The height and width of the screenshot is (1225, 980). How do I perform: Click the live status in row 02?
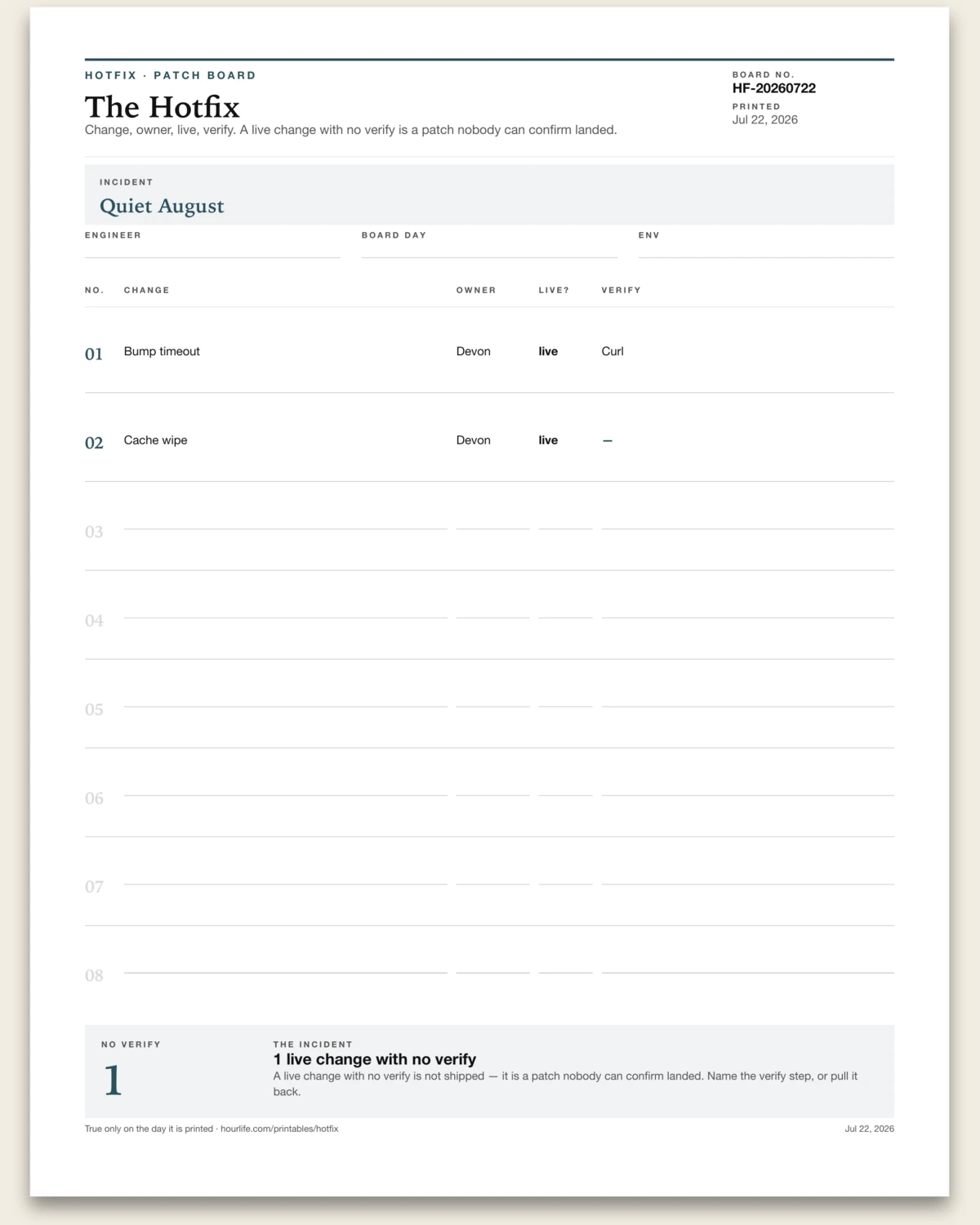coord(548,440)
